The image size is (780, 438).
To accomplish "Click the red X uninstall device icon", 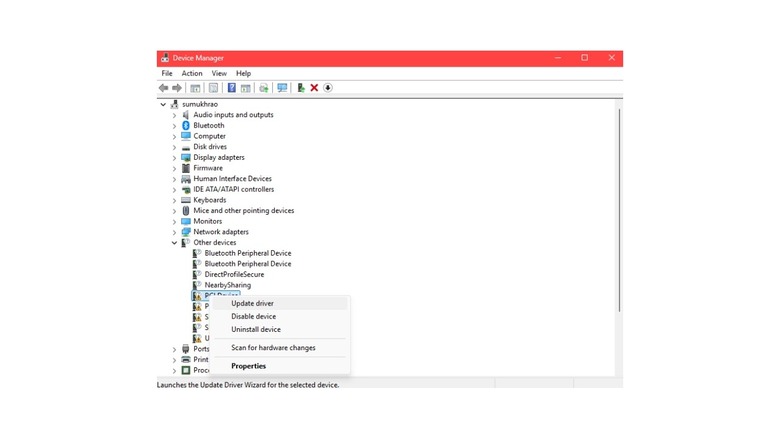I will point(314,88).
